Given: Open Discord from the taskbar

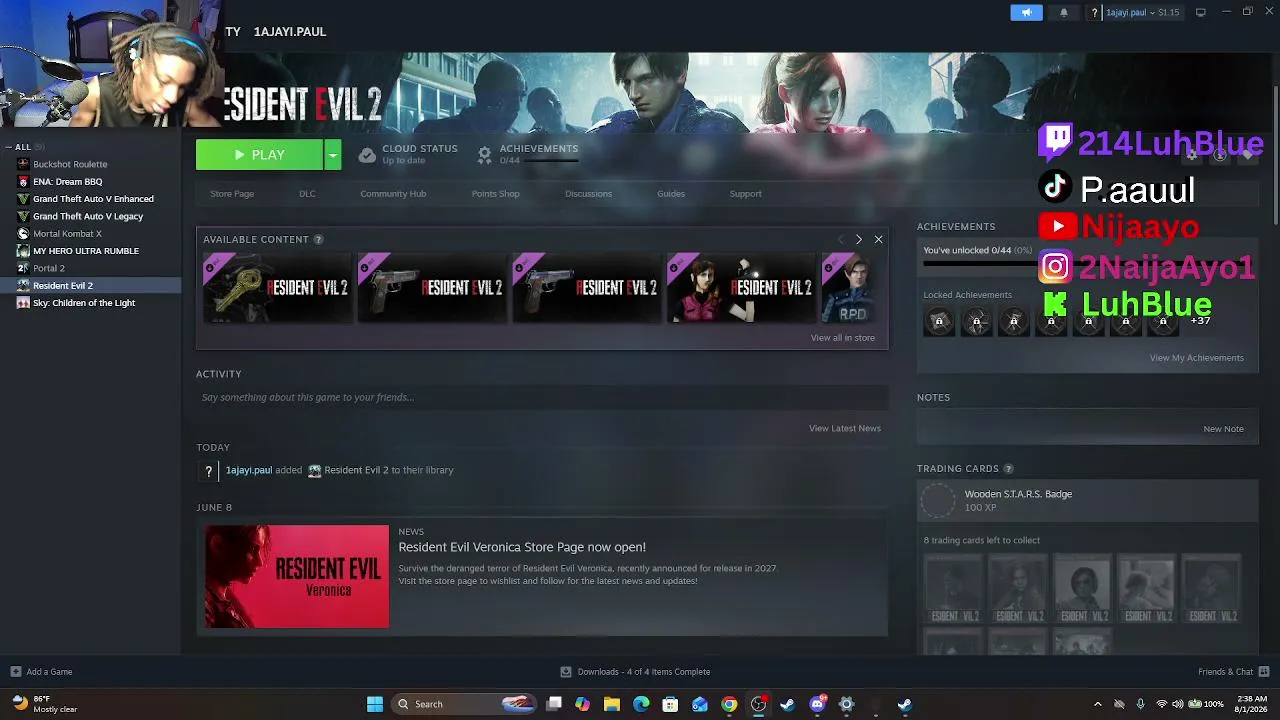Looking at the screenshot, I should (x=817, y=704).
